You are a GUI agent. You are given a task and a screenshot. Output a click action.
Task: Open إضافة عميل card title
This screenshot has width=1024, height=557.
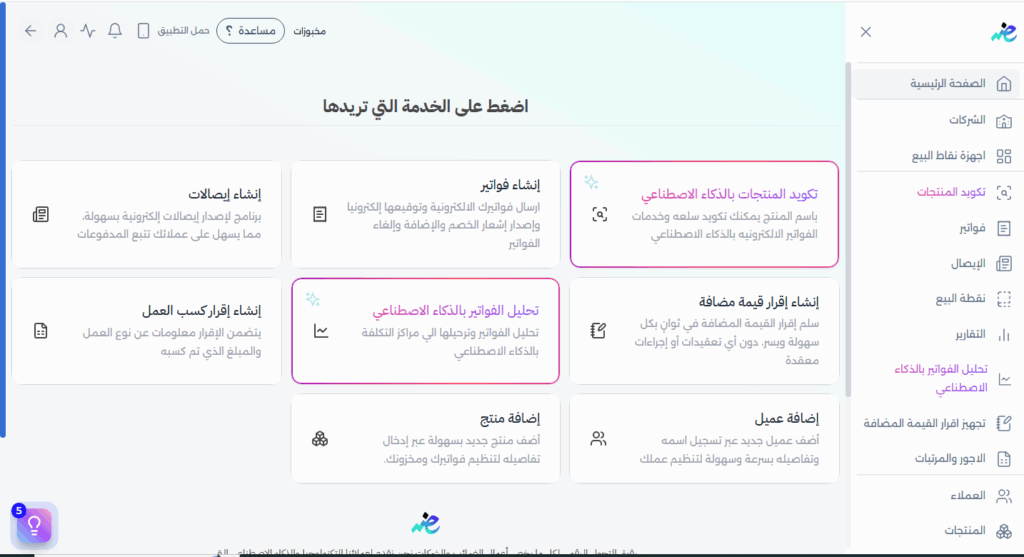(787, 418)
